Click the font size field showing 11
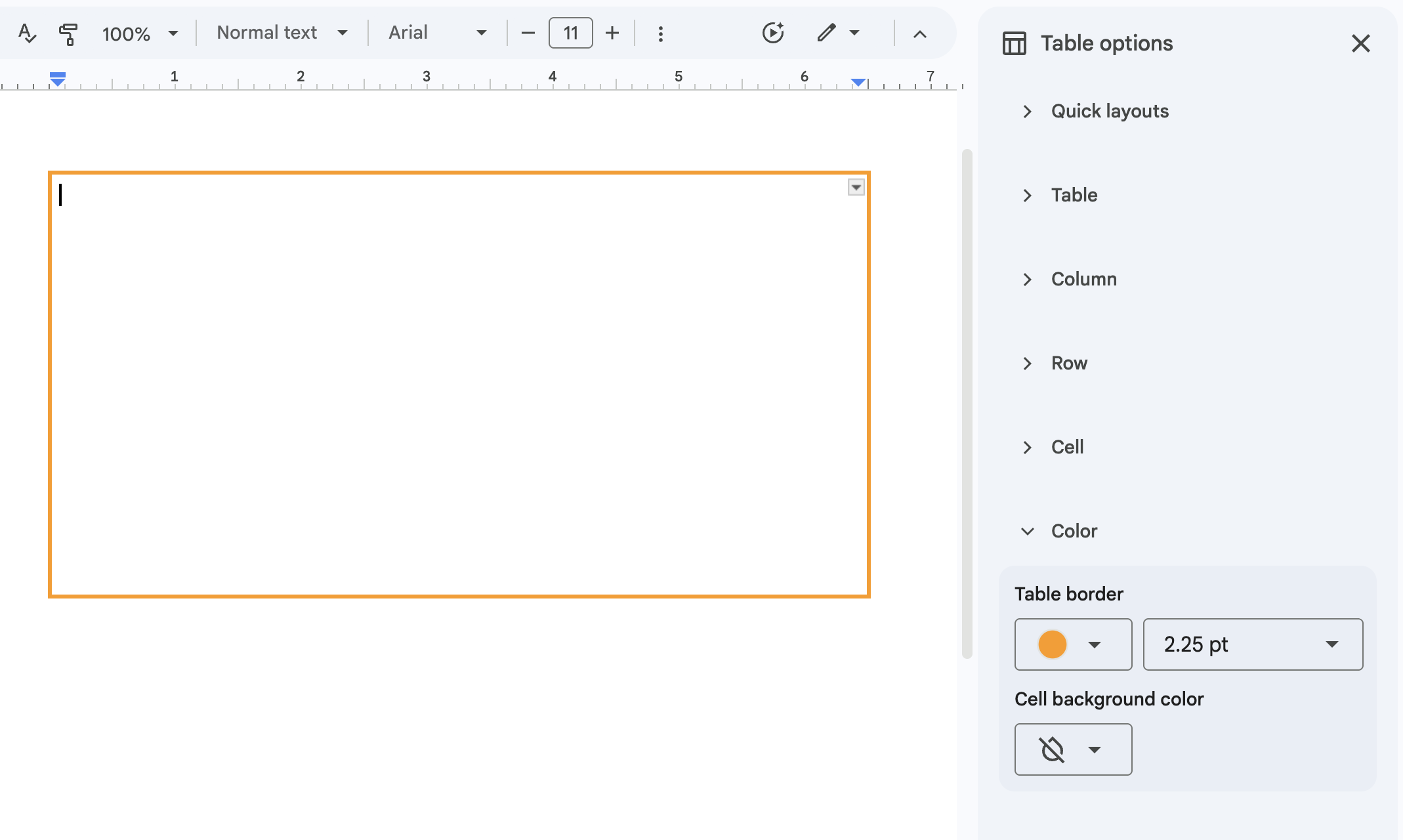 tap(571, 33)
